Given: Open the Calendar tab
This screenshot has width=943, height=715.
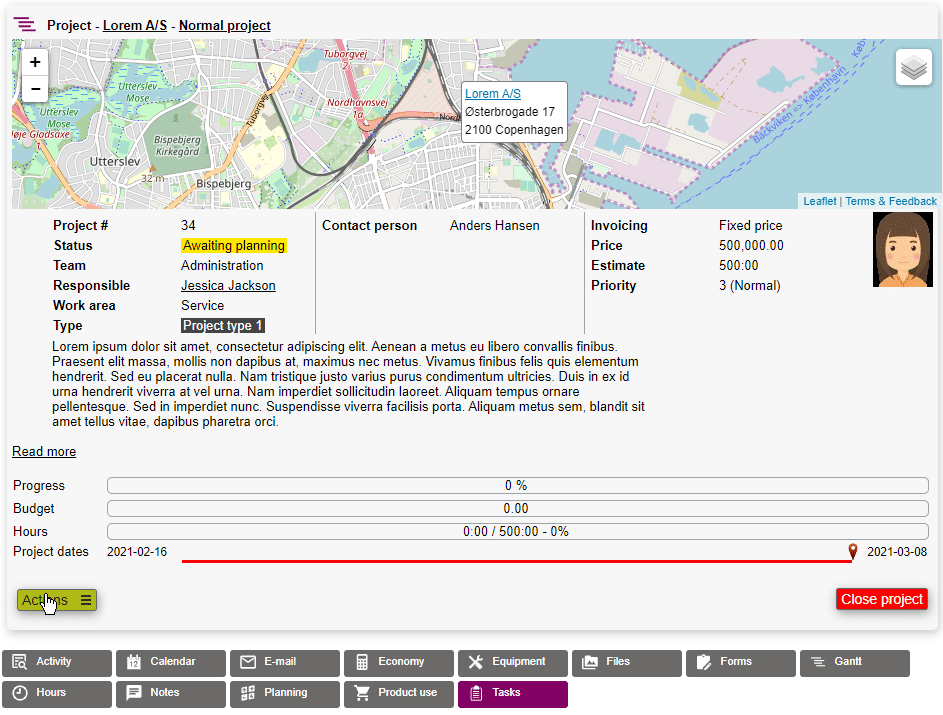Looking at the screenshot, I should click(x=171, y=662).
